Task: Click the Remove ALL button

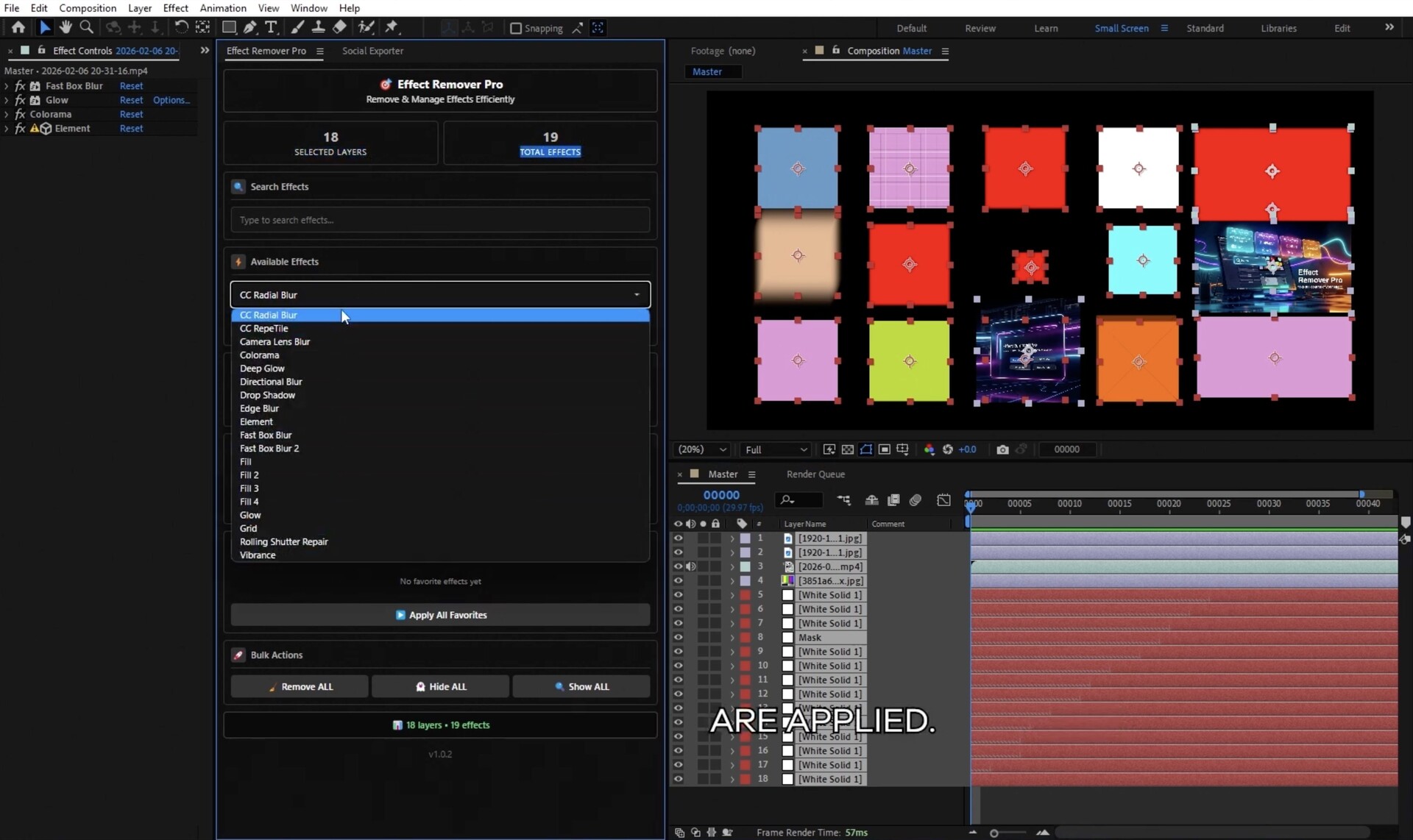Action: point(300,686)
